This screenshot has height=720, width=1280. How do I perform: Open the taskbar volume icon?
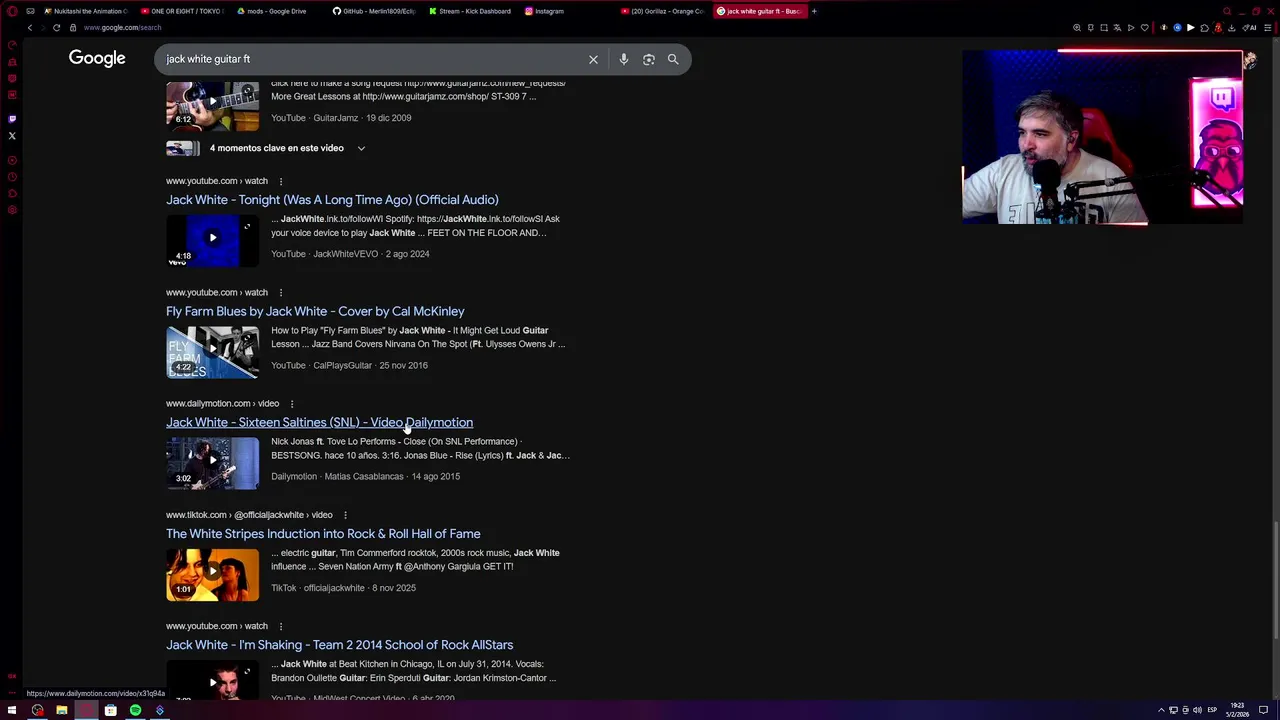(x=1197, y=710)
